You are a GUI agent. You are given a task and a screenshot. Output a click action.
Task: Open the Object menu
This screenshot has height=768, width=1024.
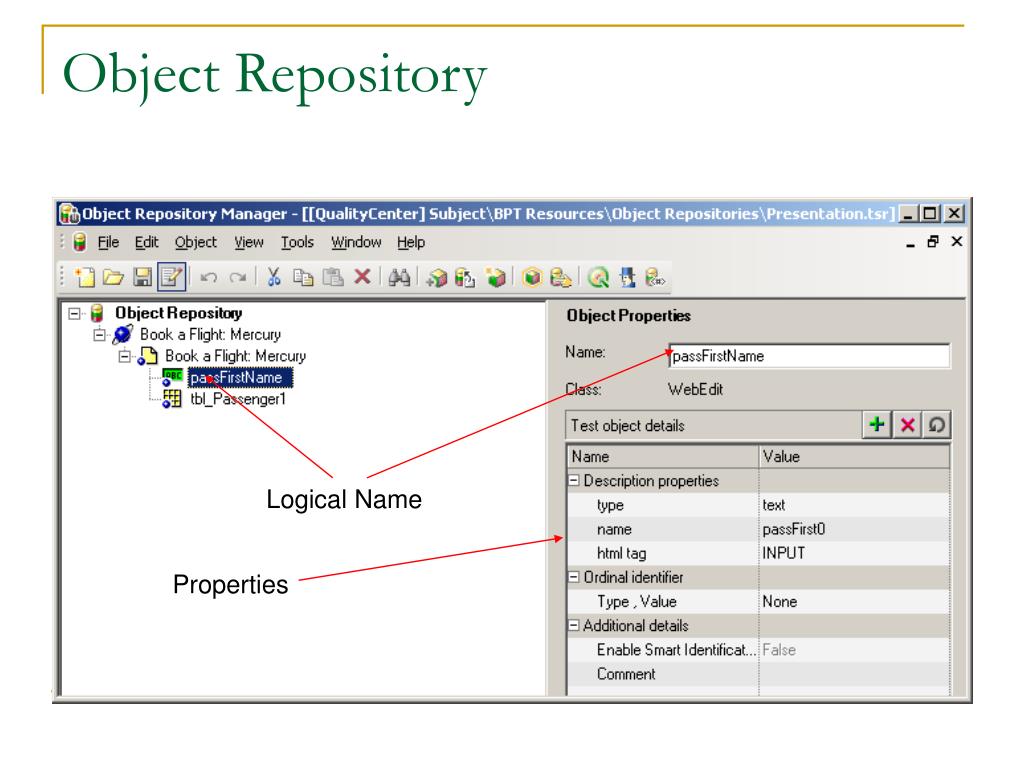[x=195, y=242]
